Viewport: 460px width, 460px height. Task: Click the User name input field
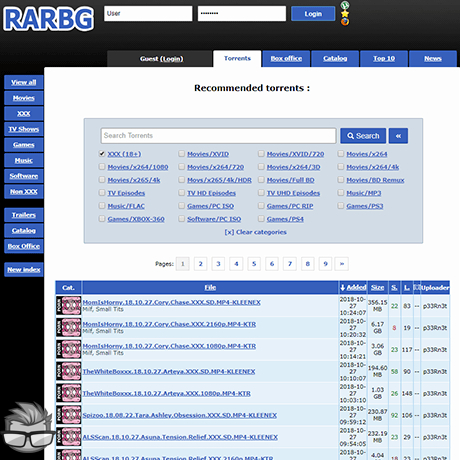click(x=148, y=14)
